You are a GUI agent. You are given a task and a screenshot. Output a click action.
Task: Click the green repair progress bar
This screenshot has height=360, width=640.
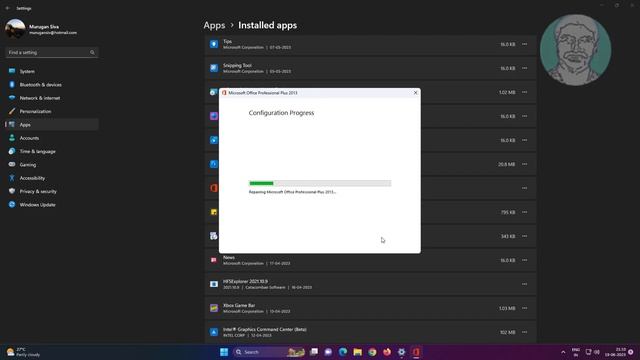pyautogui.click(x=320, y=183)
